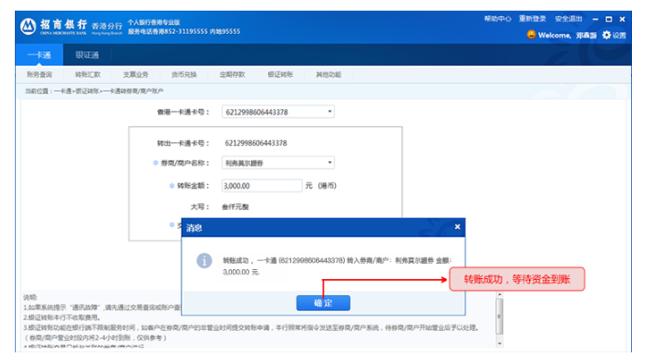Open the 支票业务 menu
The width and height of the screenshot is (645, 364).
click(x=136, y=75)
